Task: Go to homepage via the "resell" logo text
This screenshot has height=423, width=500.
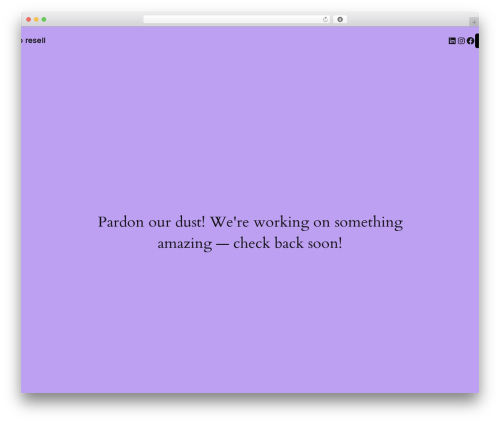Action: (35, 41)
